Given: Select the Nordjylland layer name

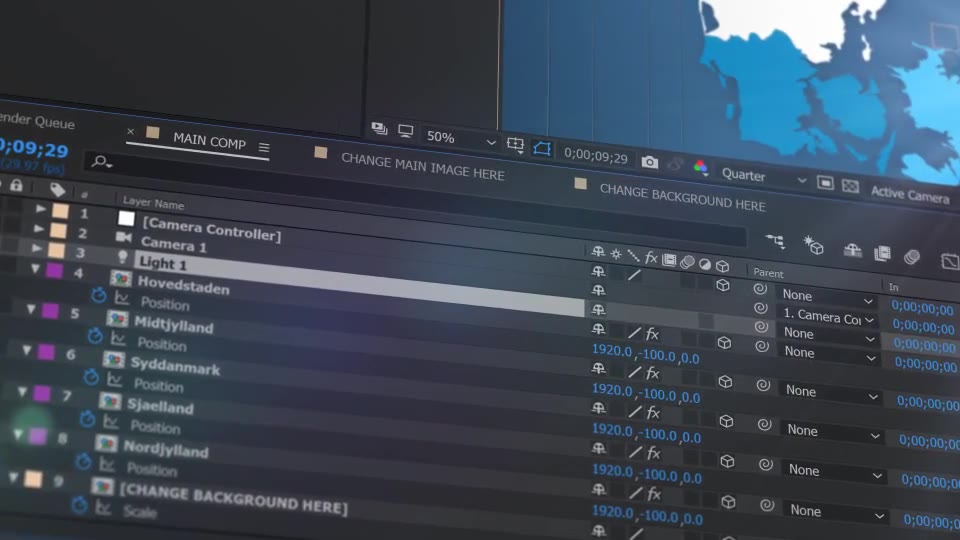Looking at the screenshot, I should [165, 449].
